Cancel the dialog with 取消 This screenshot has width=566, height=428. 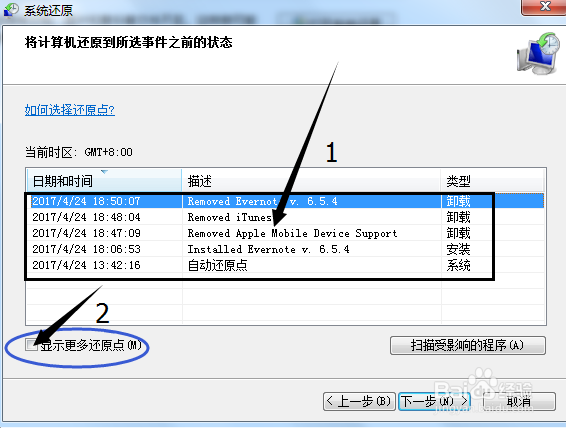coord(519,401)
